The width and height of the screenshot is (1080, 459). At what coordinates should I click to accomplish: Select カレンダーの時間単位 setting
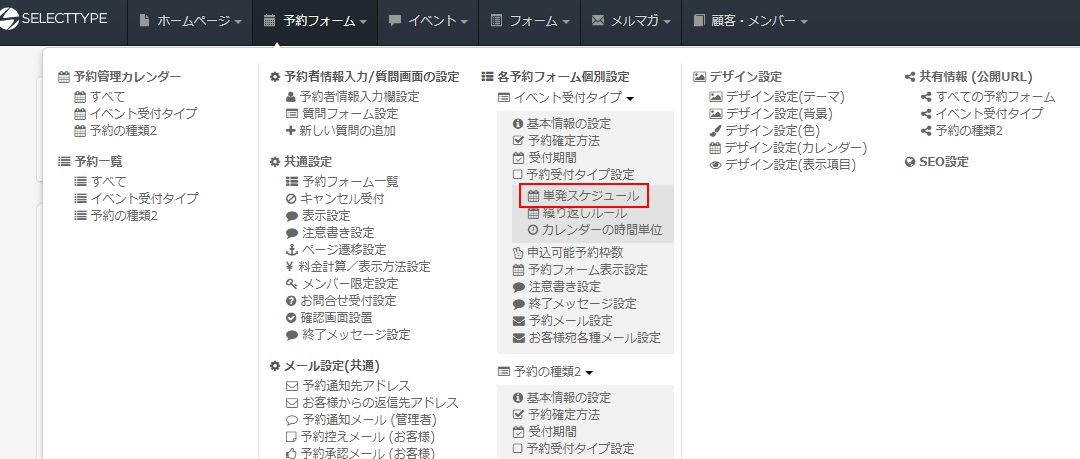click(x=601, y=230)
